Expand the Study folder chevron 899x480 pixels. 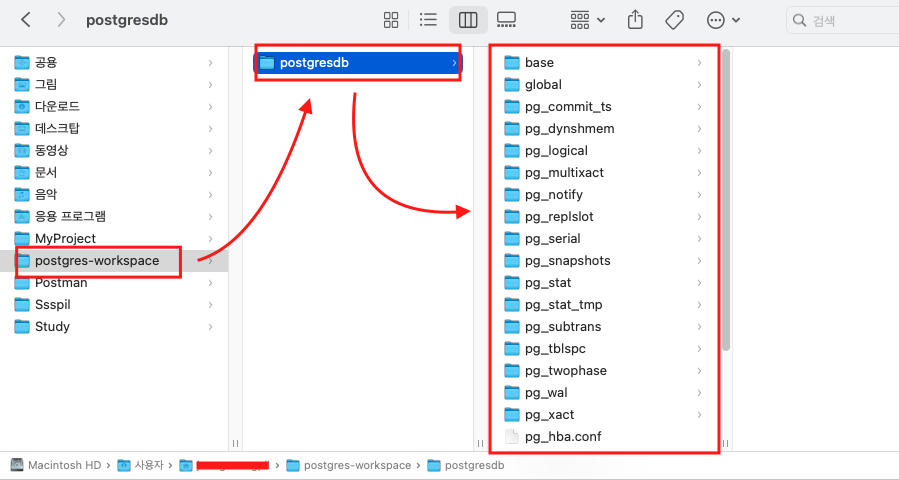(210, 326)
